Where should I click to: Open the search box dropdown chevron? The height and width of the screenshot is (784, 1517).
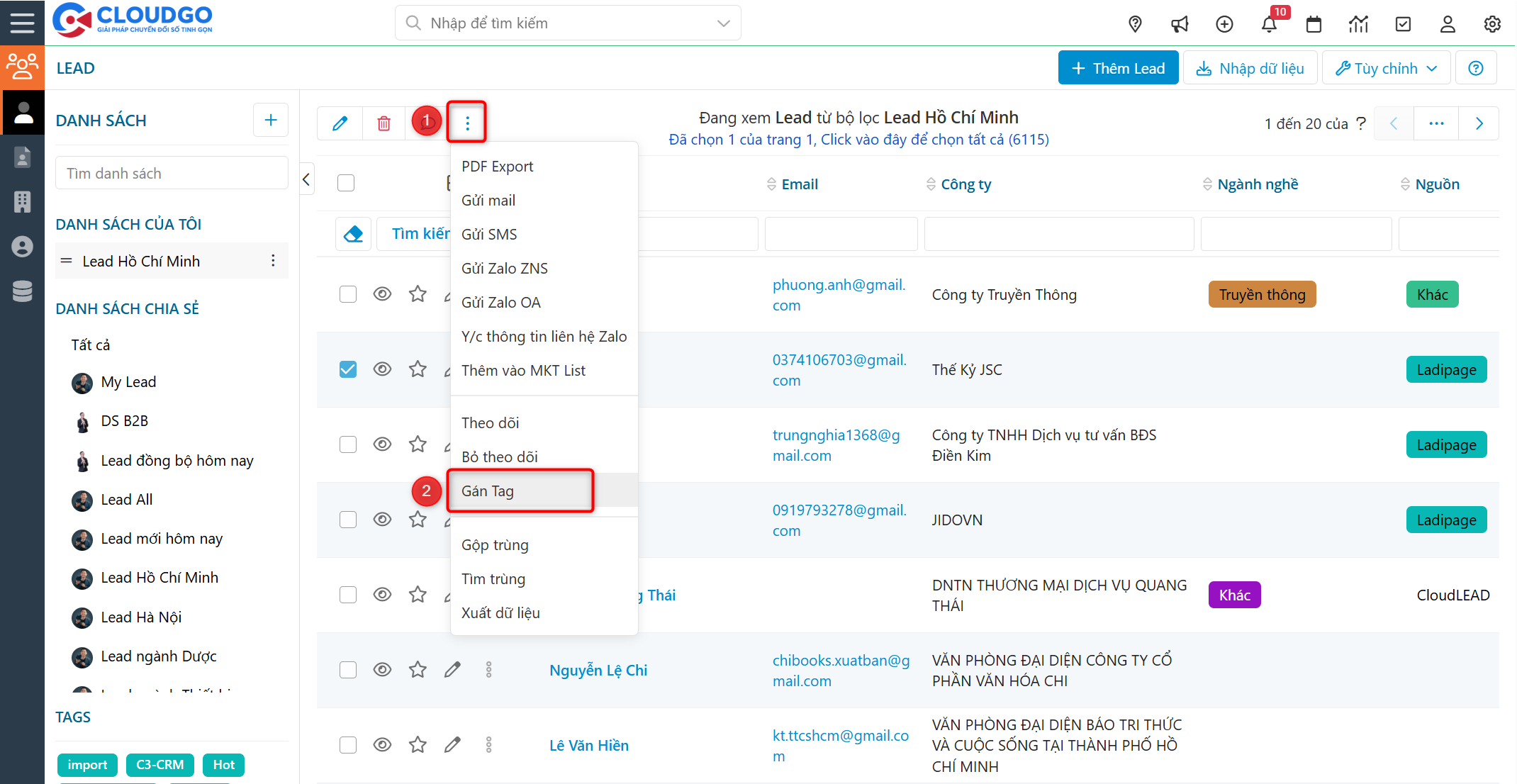coord(723,23)
